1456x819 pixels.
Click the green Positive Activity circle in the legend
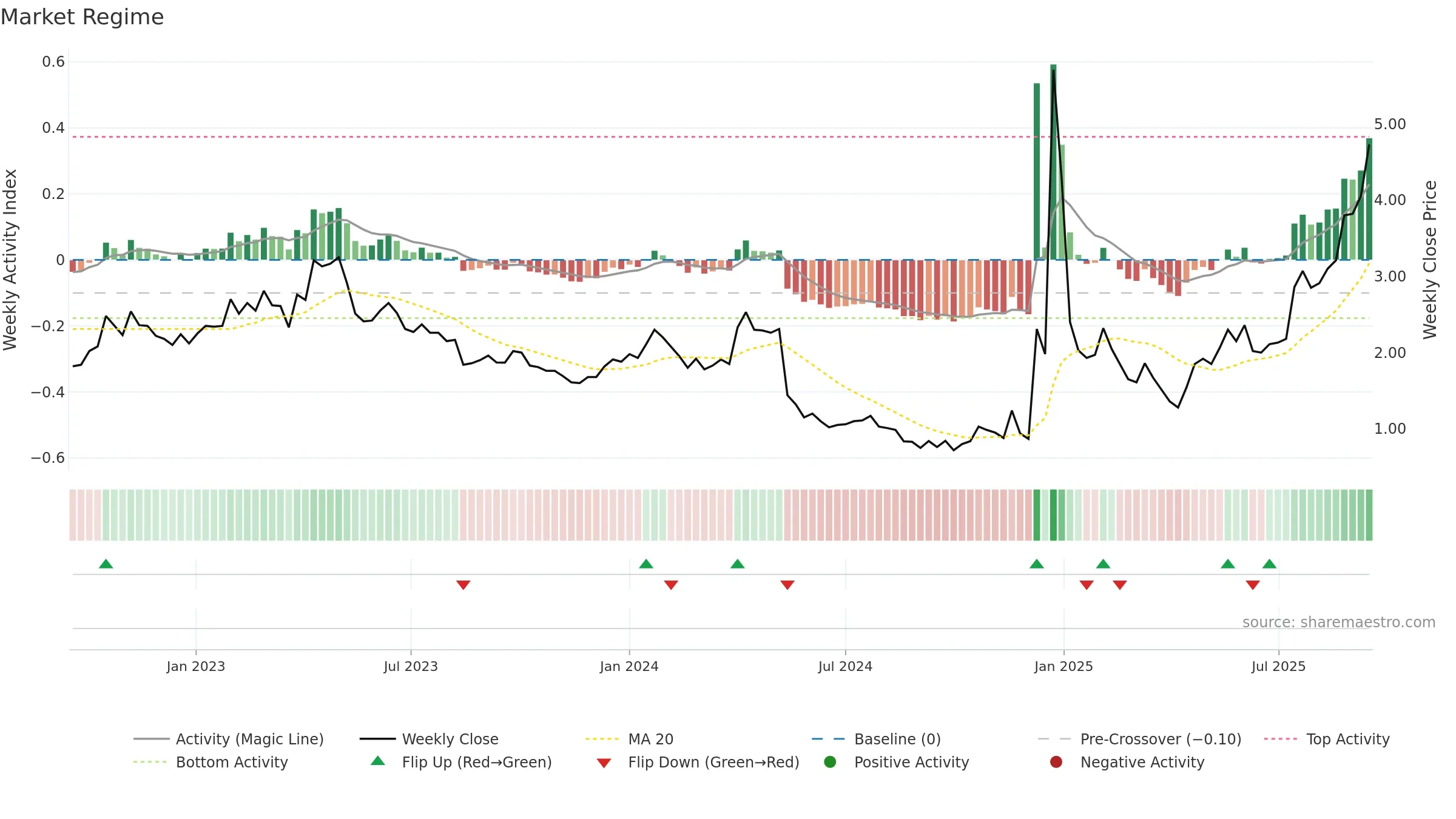[830, 762]
